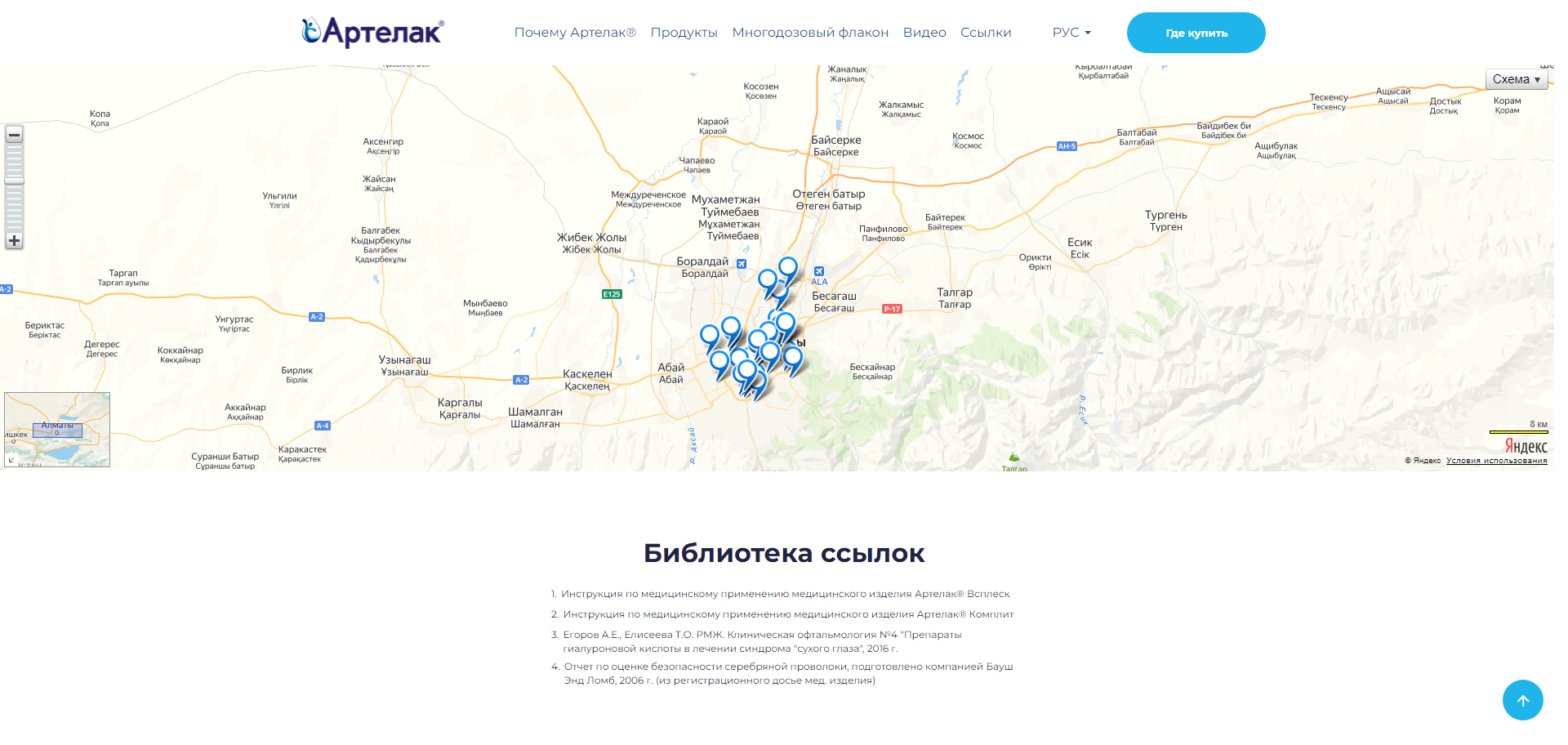Go to Многодозовый флакон page
This screenshot has width=1568, height=745.
tap(810, 33)
